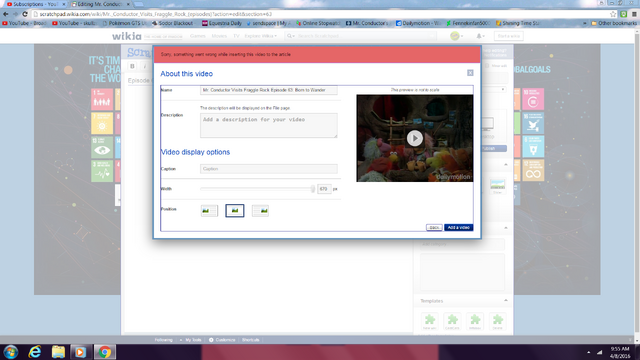Edit the video Name field
Image resolution: width=640 pixels, height=360 pixels.
tap(269, 90)
